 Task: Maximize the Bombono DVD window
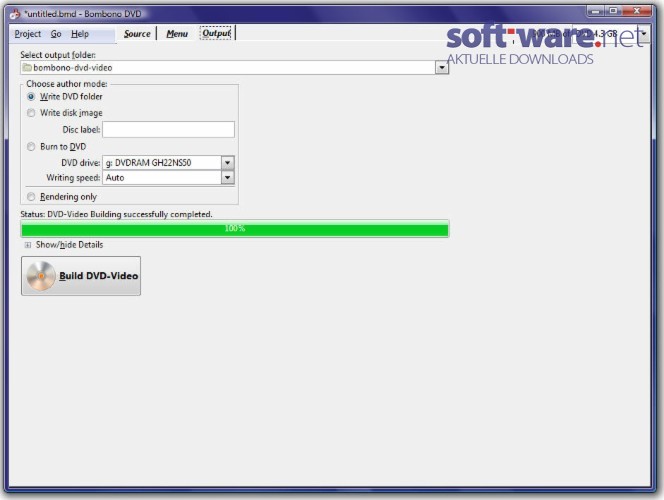pyautogui.click(x=613, y=11)
